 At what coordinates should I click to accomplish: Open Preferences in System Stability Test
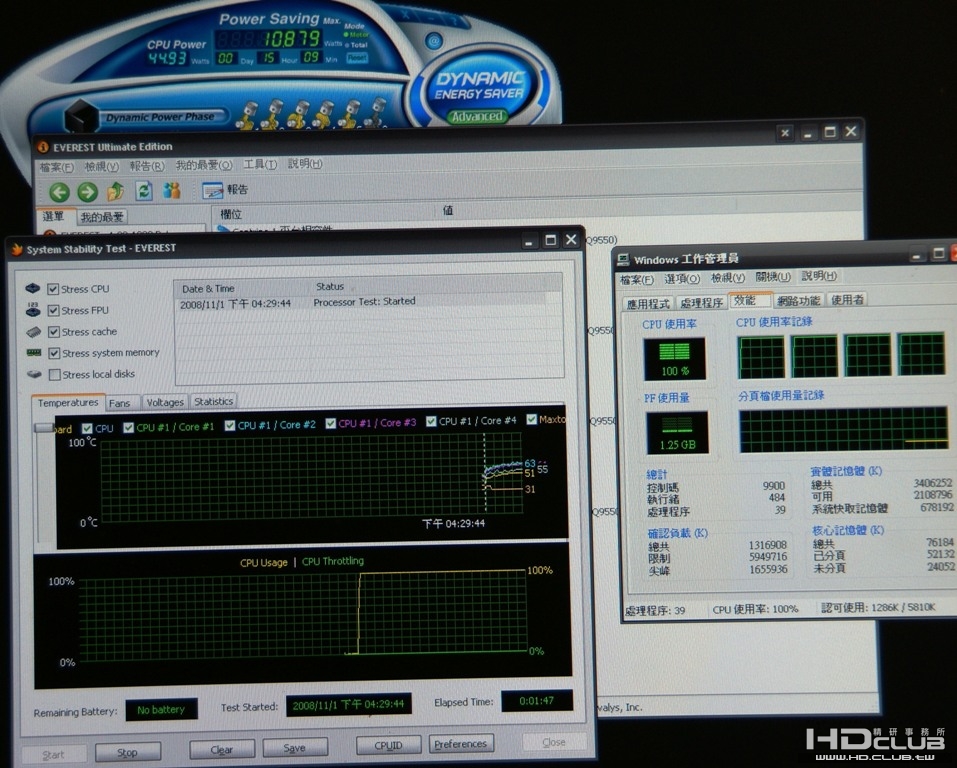click(x=461, y=744)
